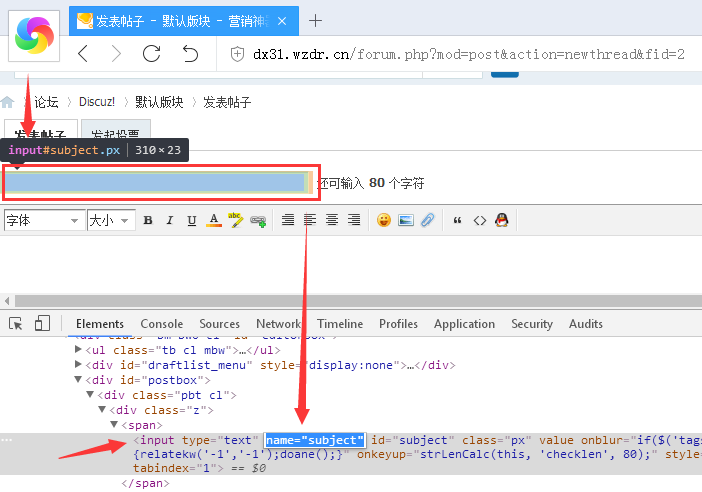Collapse the postbox div node

[79, 380]
